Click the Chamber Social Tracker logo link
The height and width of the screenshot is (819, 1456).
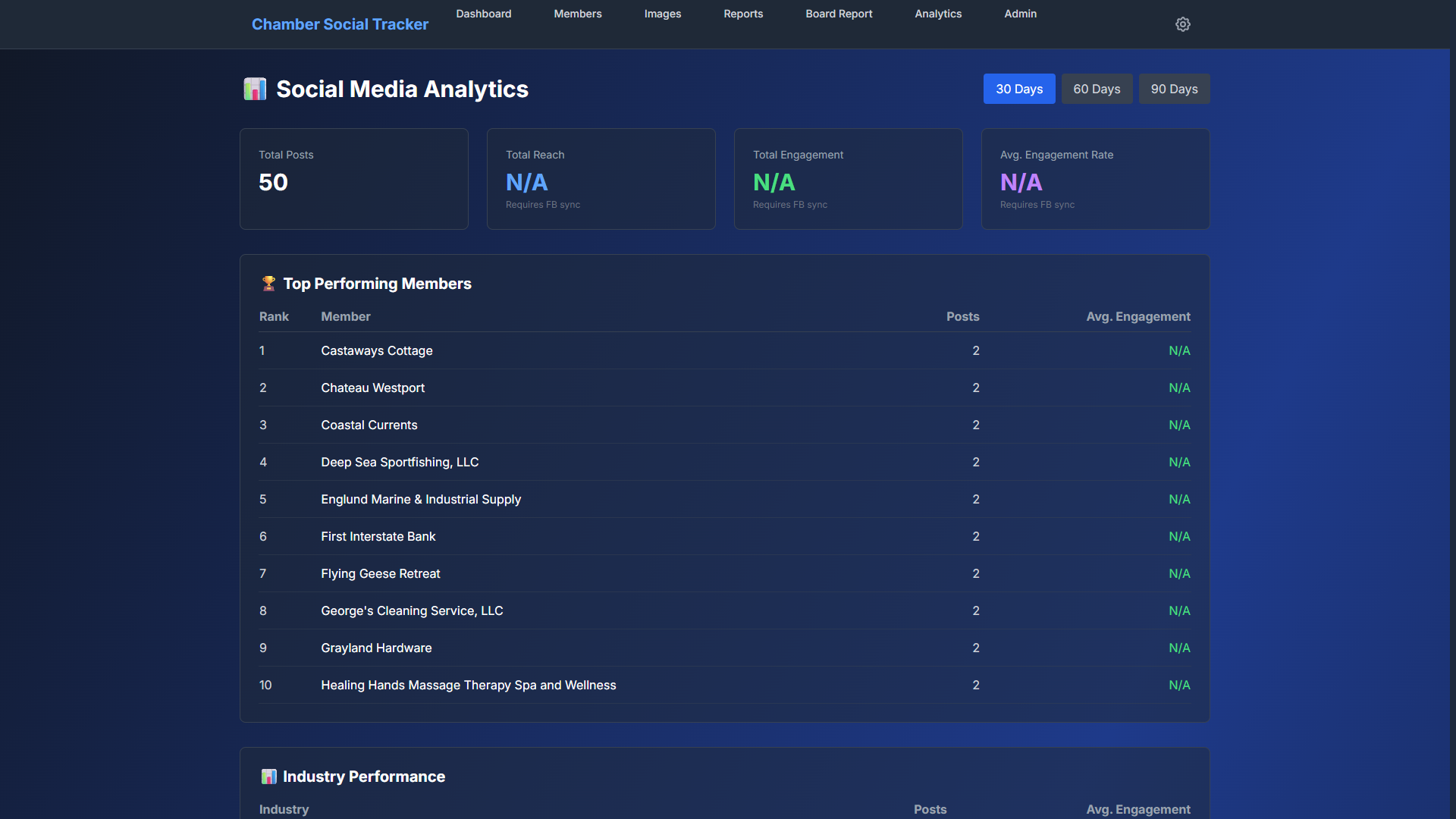coord(340,24)
